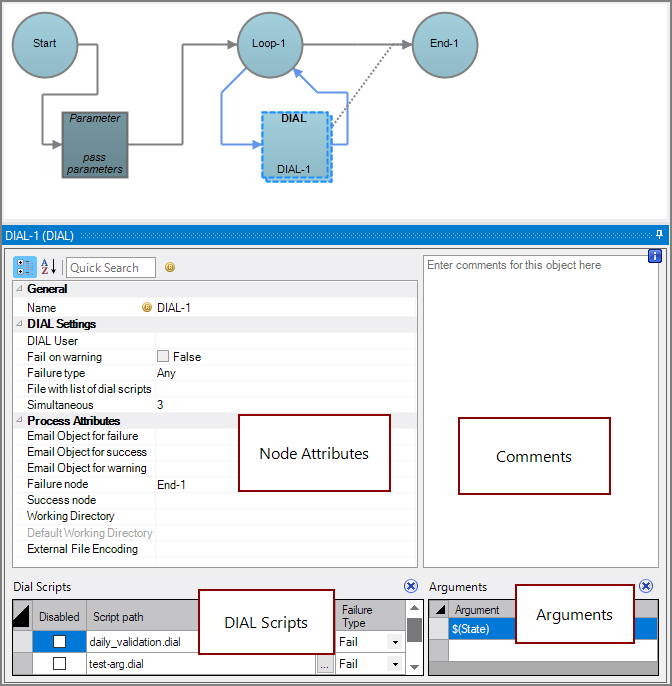Image resolution: width=672 pixels, height=686 pixels.
Task: Open Failure Type dropdown for daily_validation.dial
Action: point(395,642)
